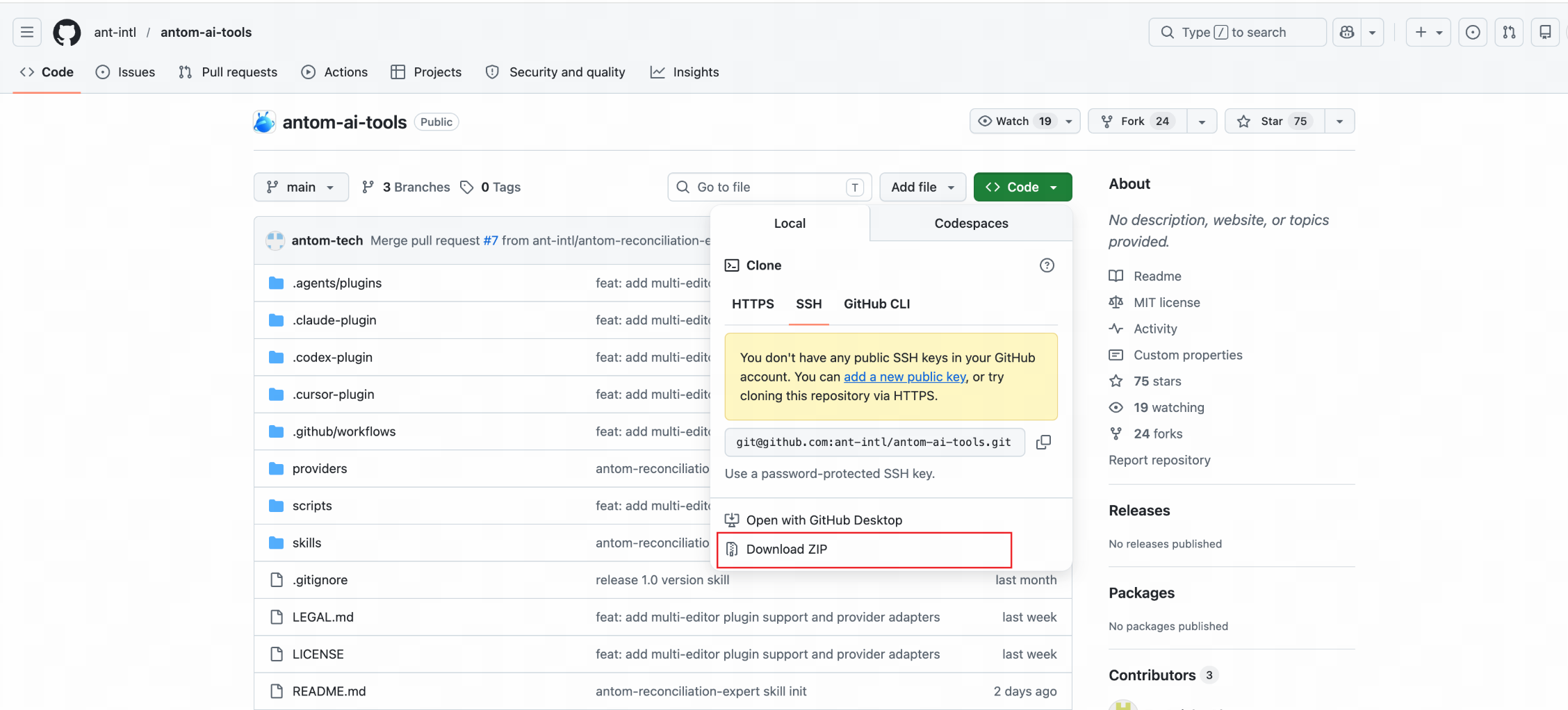Open the .claude-plugin folder
This screenshot has height=710, width=1568.
click(x=334, y=320)
